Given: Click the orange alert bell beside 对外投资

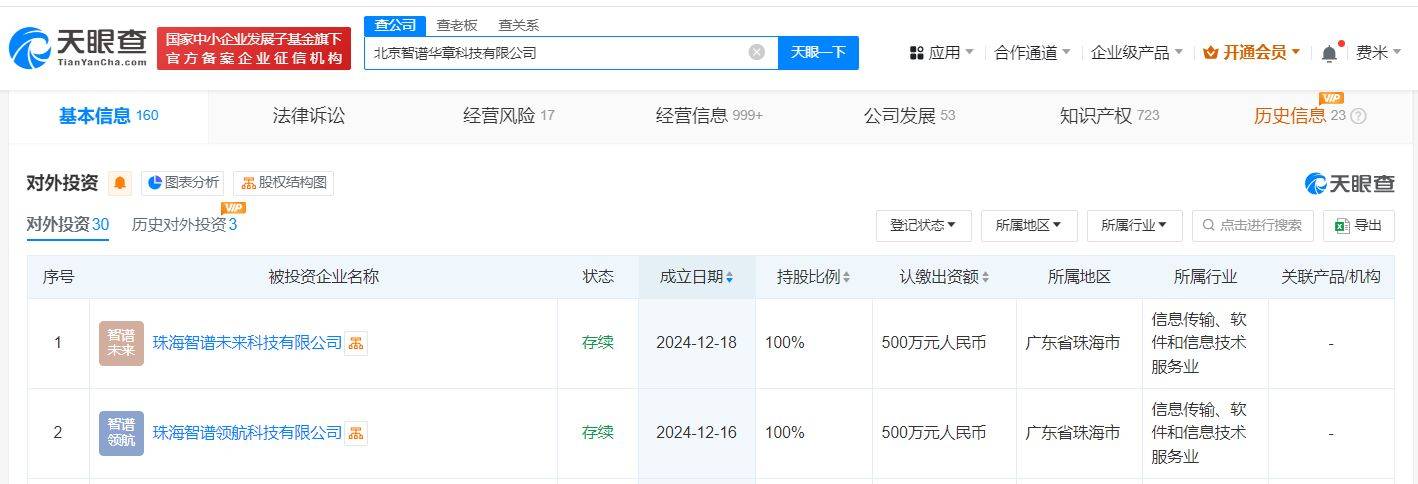Looking at the screenshot, I should tap(121, 183).
